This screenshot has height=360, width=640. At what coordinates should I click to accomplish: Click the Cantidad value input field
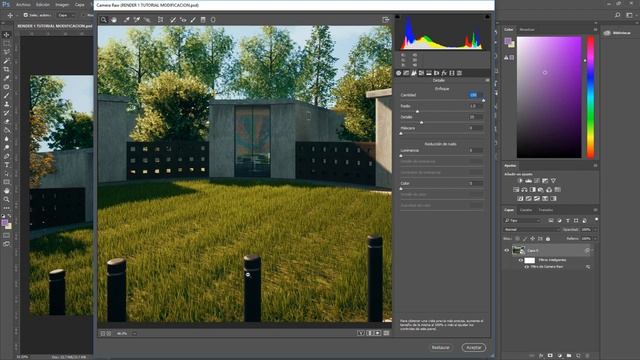click(476, 95)
